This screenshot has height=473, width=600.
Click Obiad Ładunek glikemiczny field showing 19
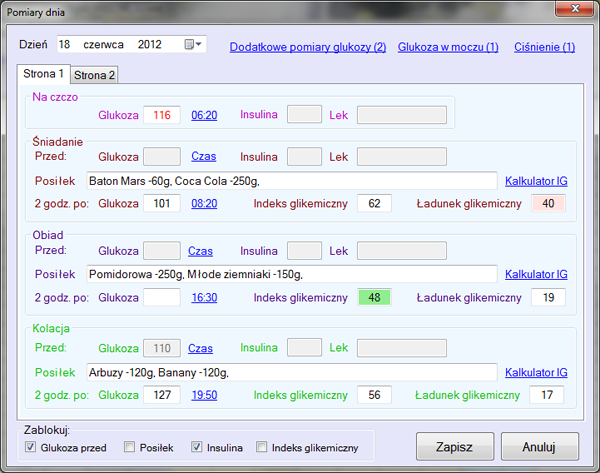(548, 297)
